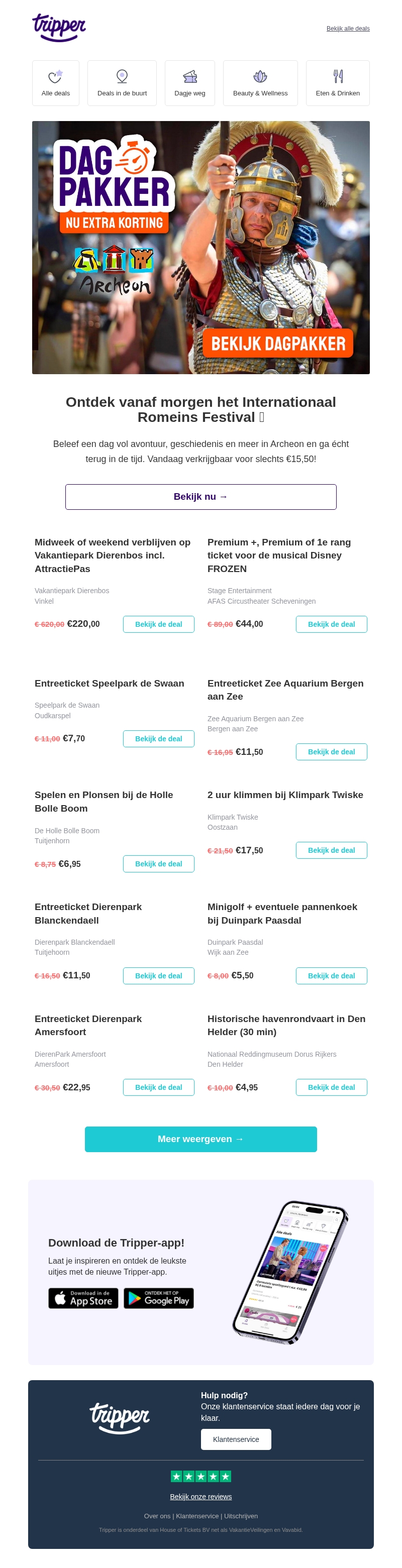The width and height of the screenshot is (402, 1568).
Task: Open the Bekijk onze reviews link
Action: (200, 1496)
